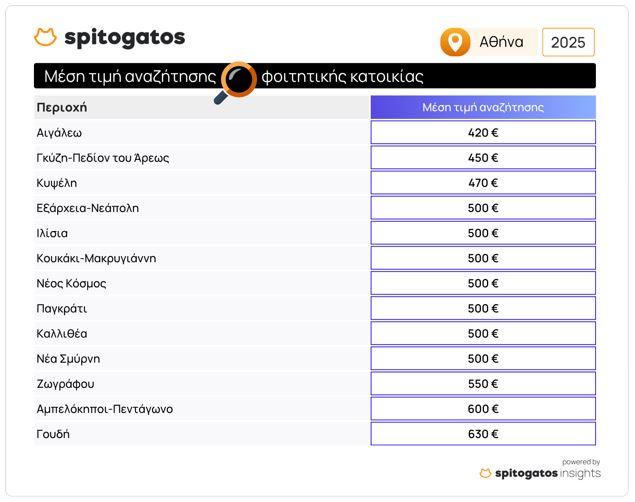Select the Αθήνα city label
This screenshot has width=635, height=502.
(501, 42)
